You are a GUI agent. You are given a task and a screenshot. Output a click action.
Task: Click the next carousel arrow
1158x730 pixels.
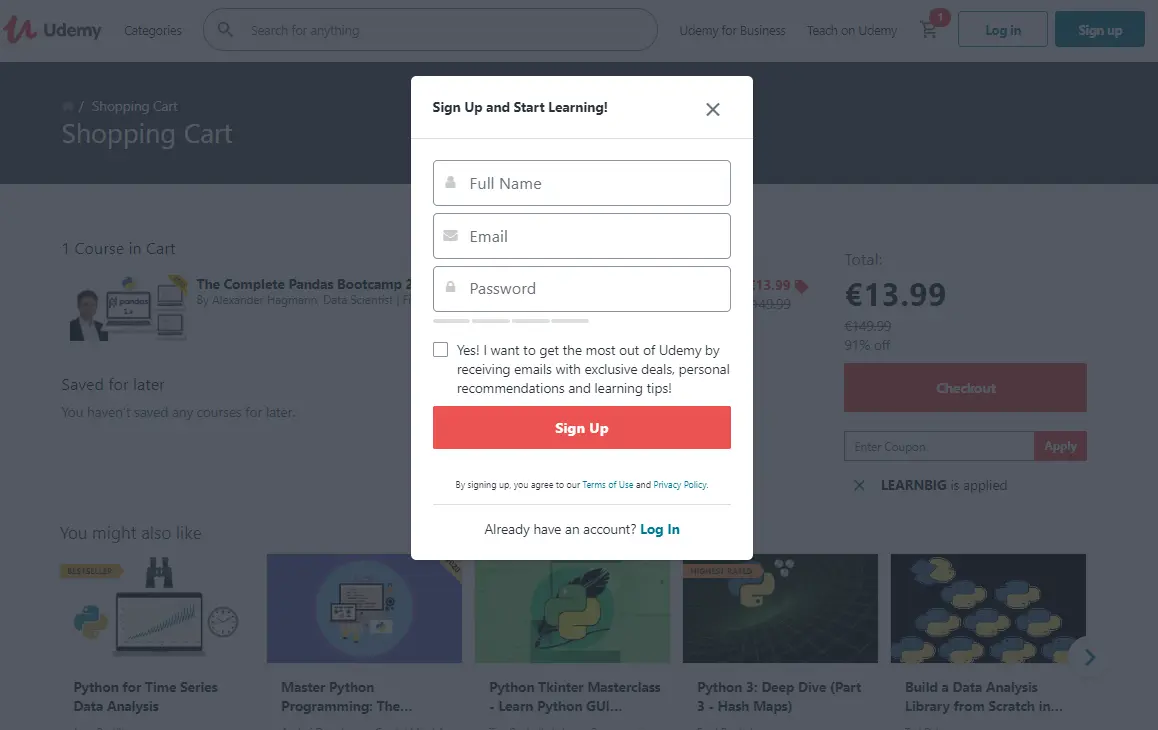coord(1090,657)
